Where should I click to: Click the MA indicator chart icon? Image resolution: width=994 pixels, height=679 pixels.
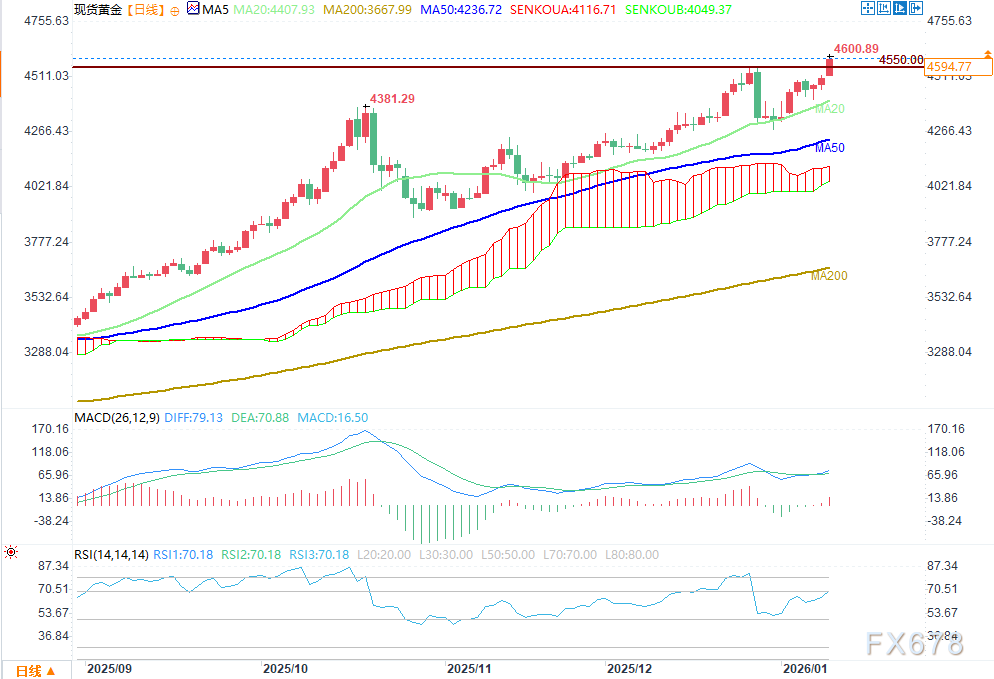193,10
